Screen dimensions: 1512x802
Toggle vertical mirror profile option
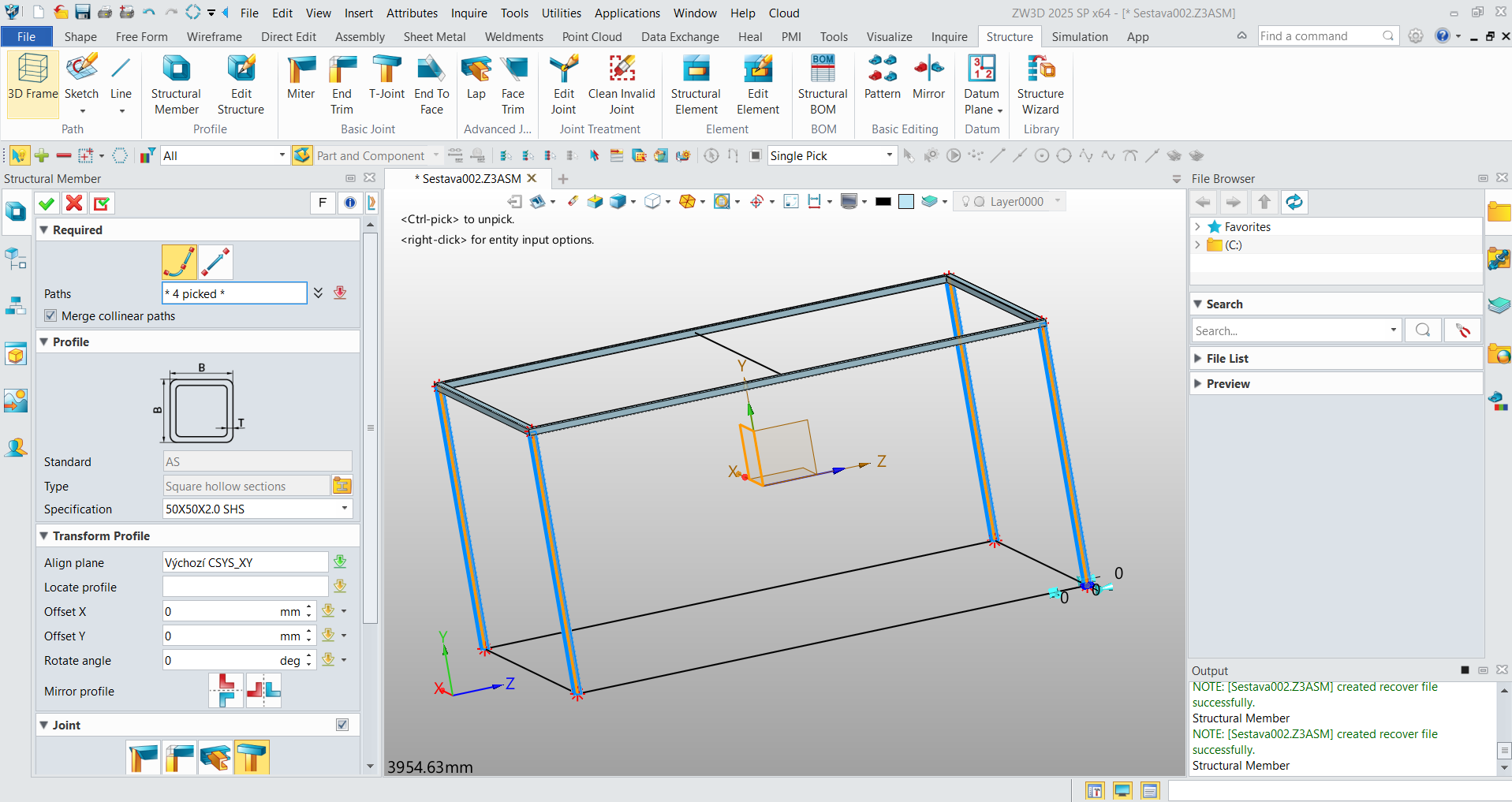point(263,690)
